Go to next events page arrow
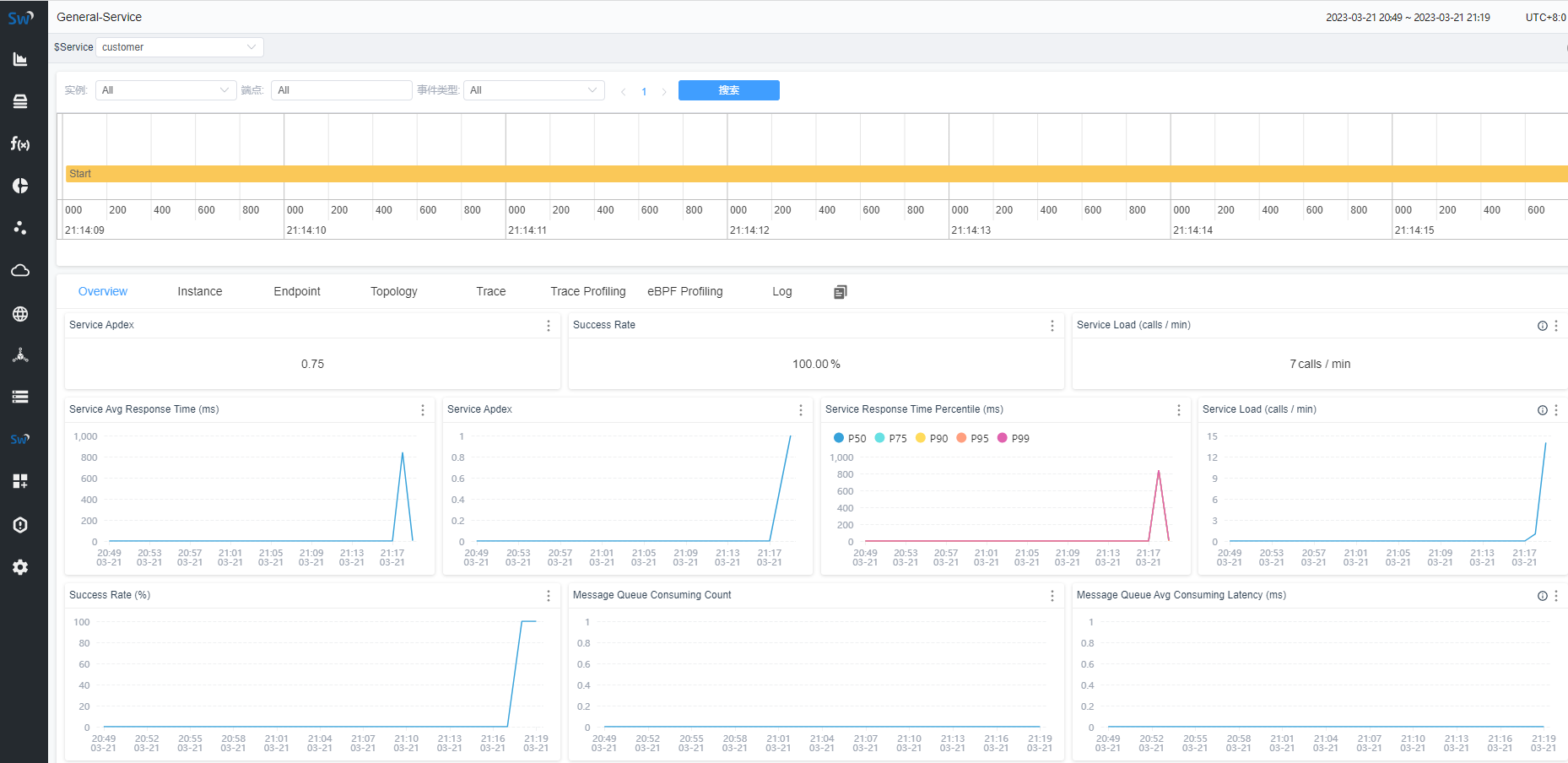Image resolution: width=1568 pixels, height=763 pixels. pos(664,91)
